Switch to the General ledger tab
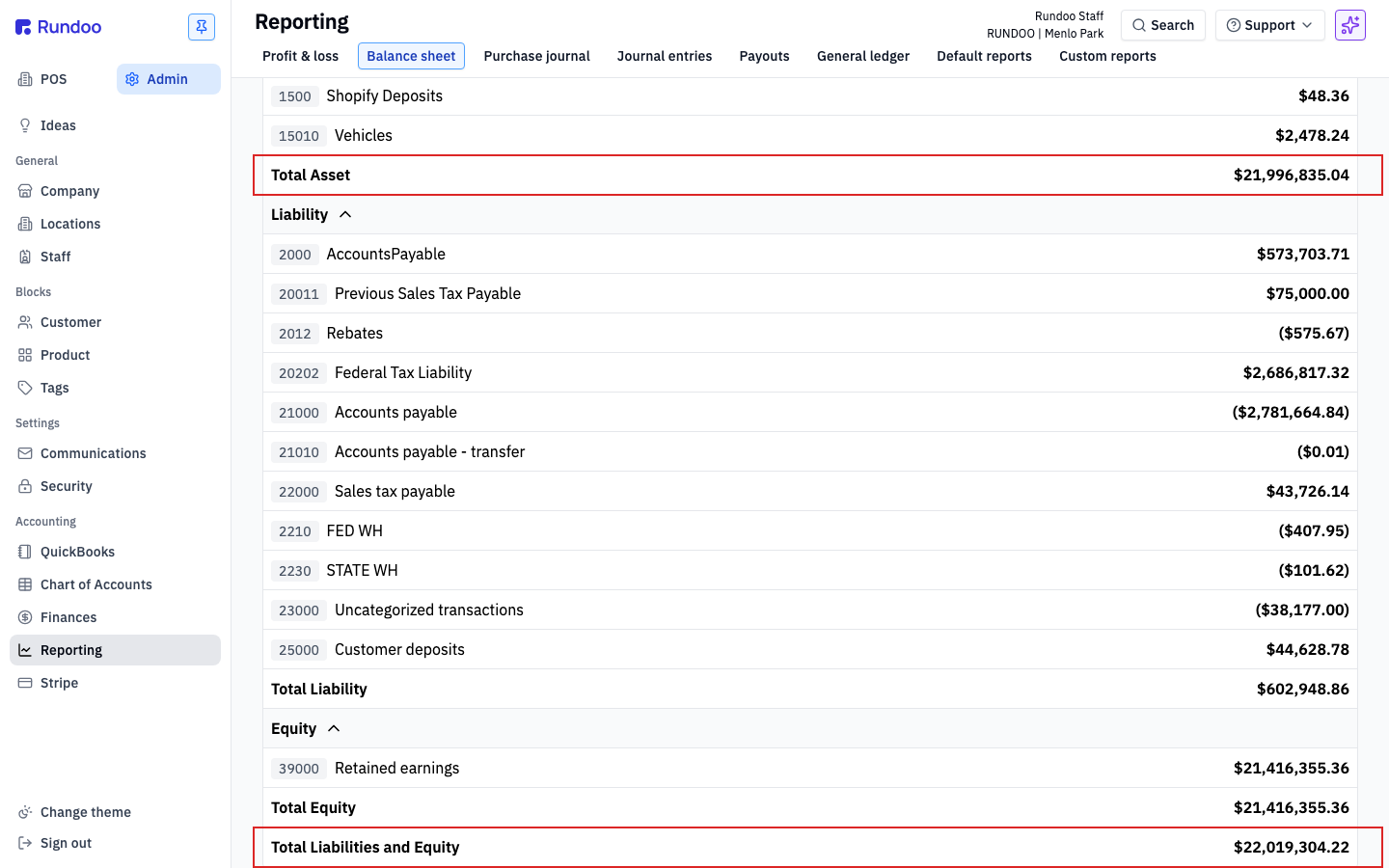This screenshot has height=868, width=1389. (863, 56)
